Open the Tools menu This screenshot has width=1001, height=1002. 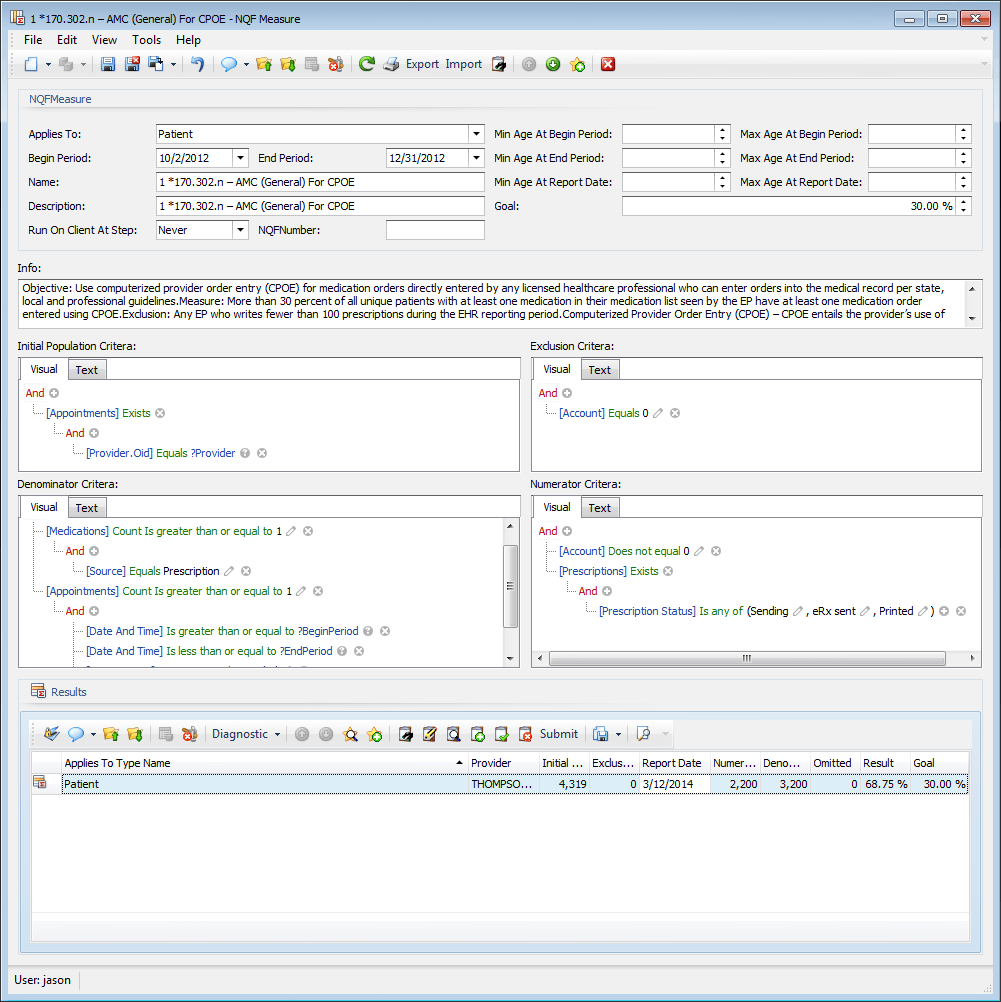[146, 40]
